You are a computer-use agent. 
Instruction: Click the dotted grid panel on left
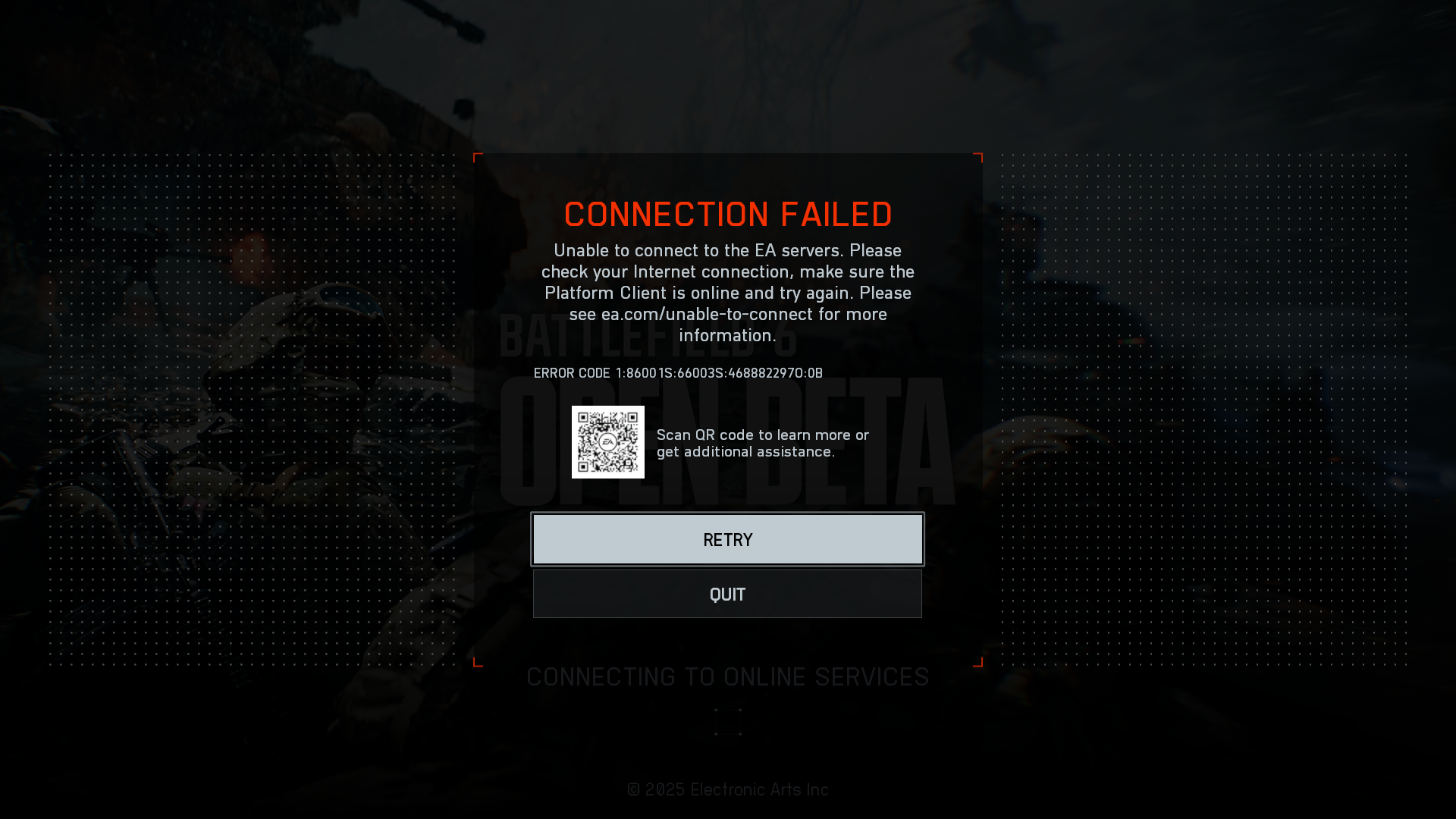[254, 410]
